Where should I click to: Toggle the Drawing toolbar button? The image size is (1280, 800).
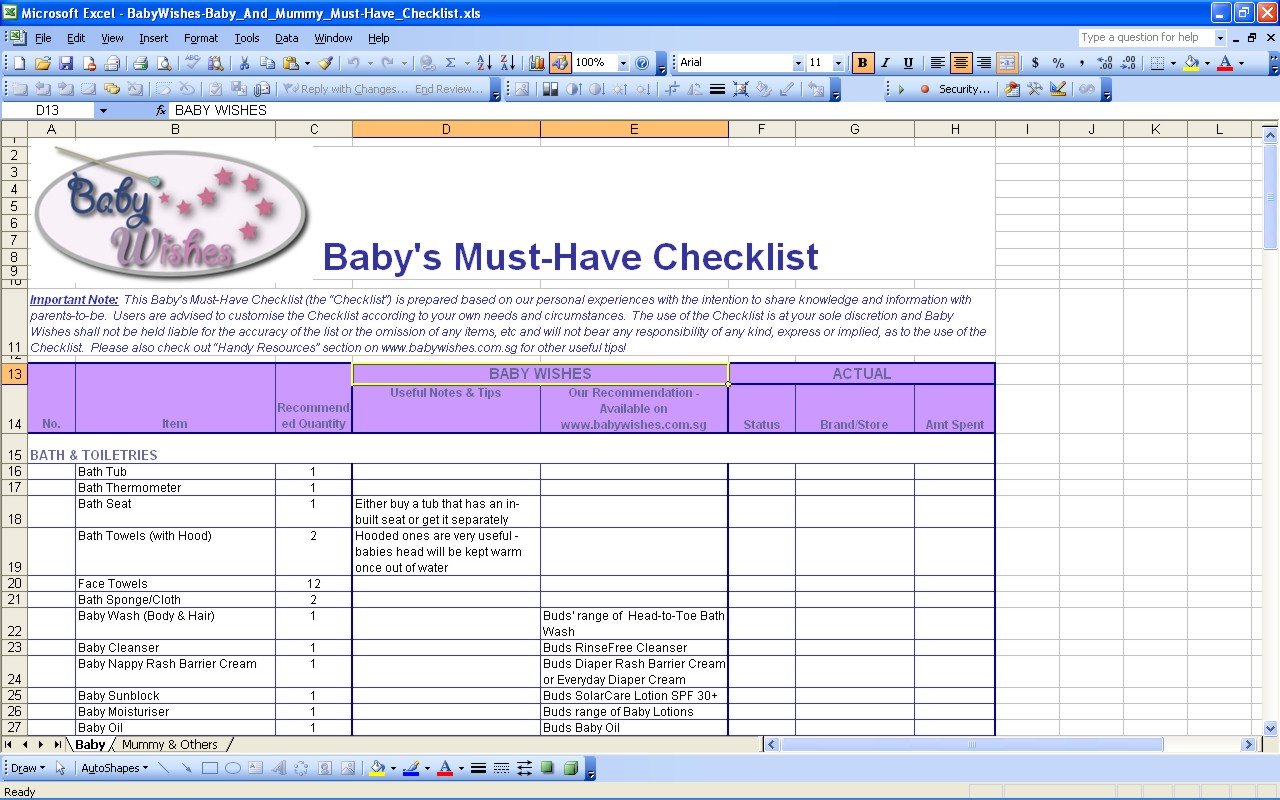click(560, 63)
